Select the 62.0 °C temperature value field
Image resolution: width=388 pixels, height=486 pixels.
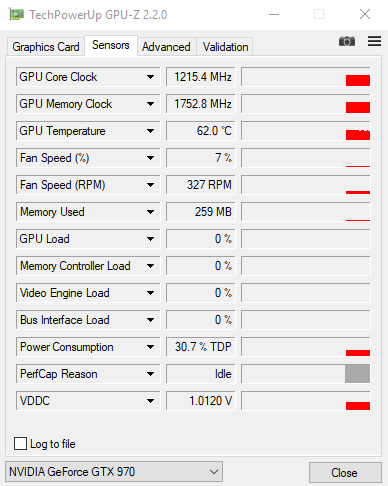[201, 131]
